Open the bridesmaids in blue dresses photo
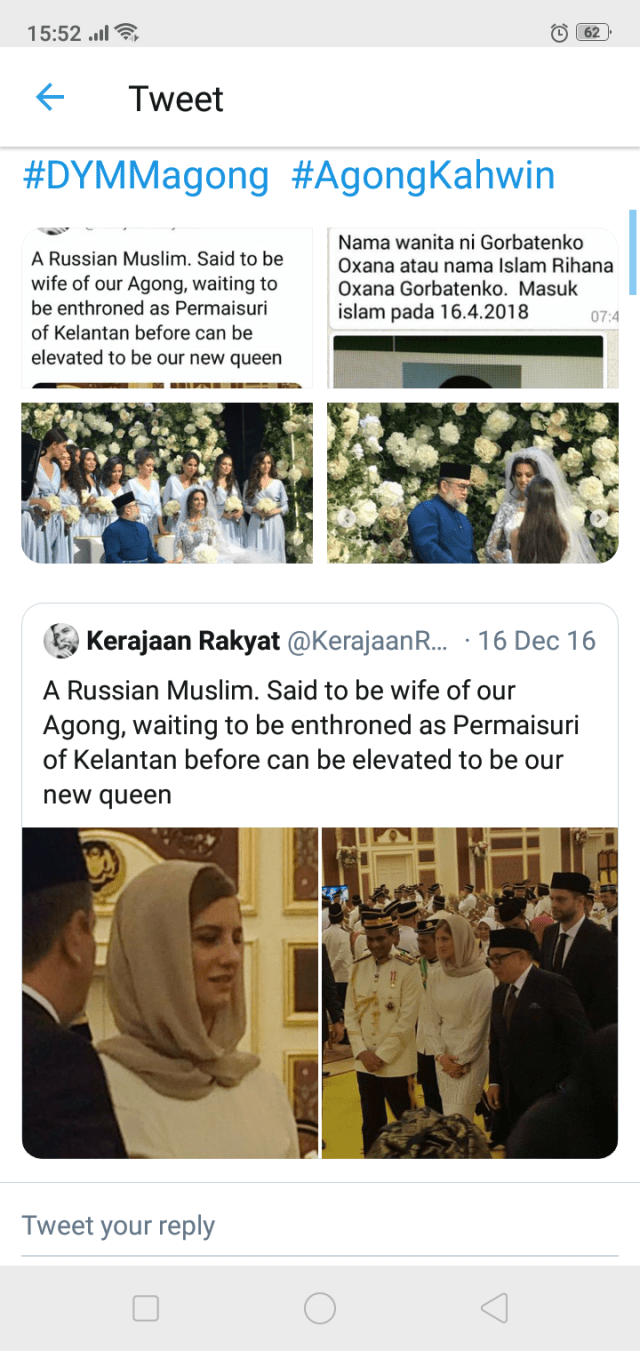 167,483
